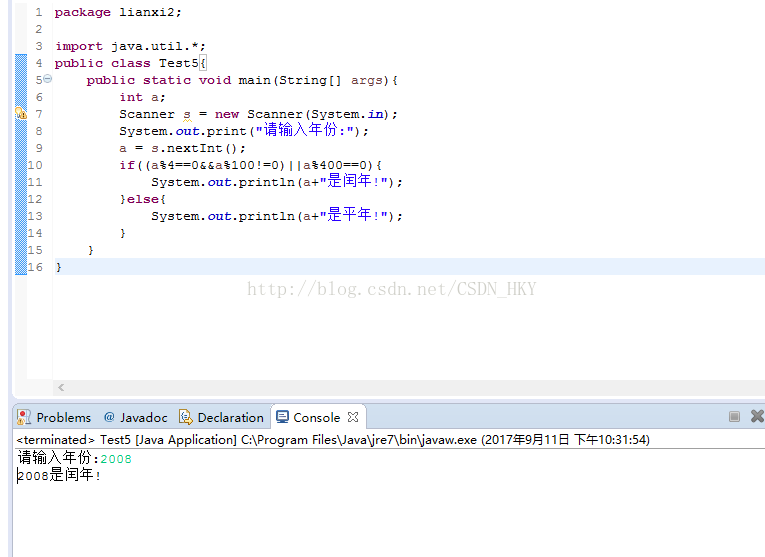Click the Remove Launch X icon in console
The height and width of the screenshot is (557, 765).
[x=757, y=416]
